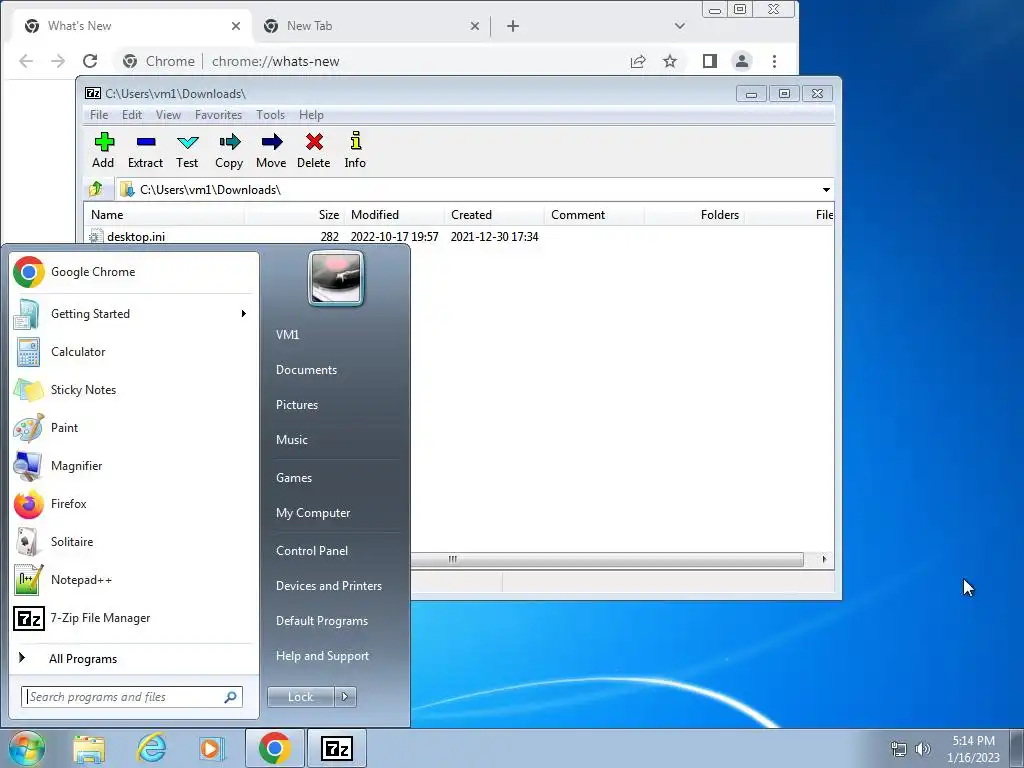The height and width of the screenshot is (768, 1024).
Task: Open Sticky Notes from Start menu
Action: (135, 390)
